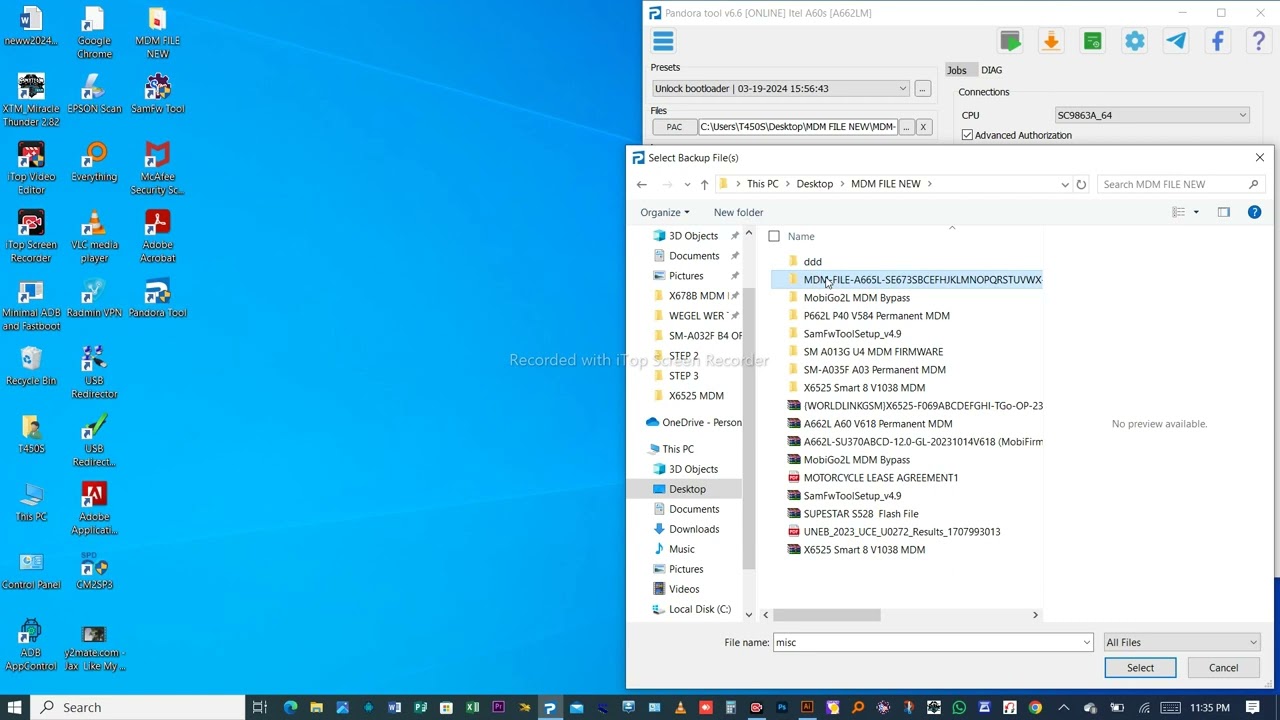Open Task View on the taskbar

pos(259,708)
